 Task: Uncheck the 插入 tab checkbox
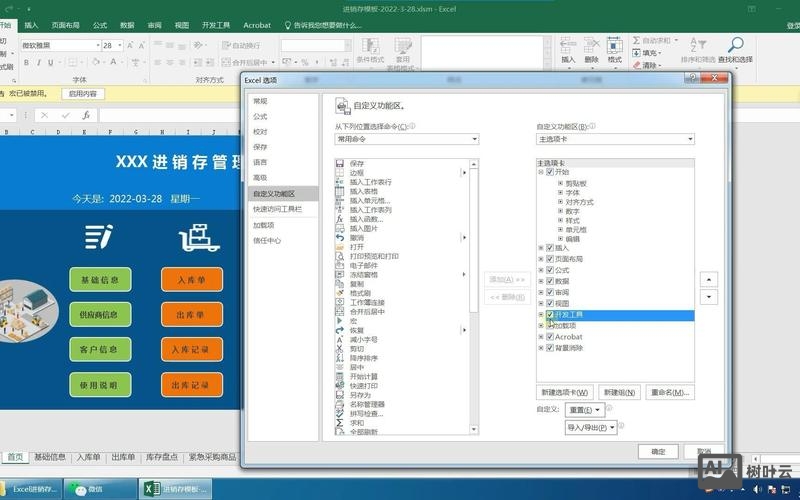tap(550, 247)
